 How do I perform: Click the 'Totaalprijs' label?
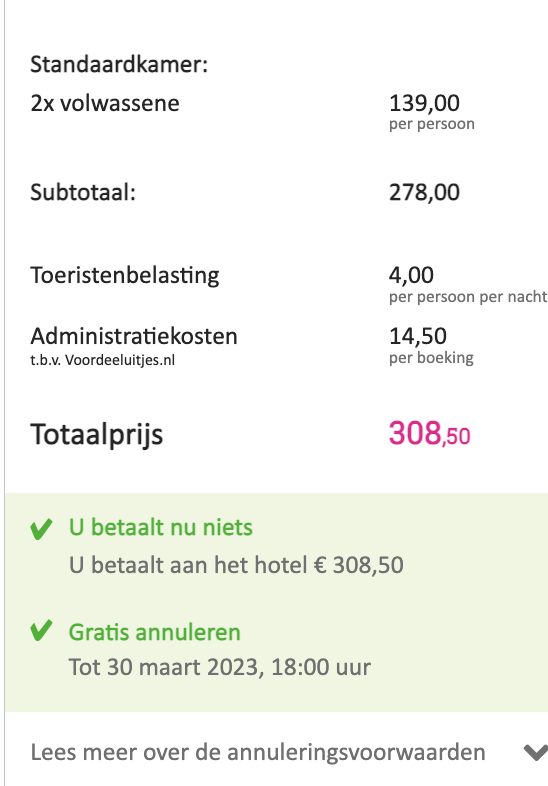pyautogui.click(x=97, y=434)
